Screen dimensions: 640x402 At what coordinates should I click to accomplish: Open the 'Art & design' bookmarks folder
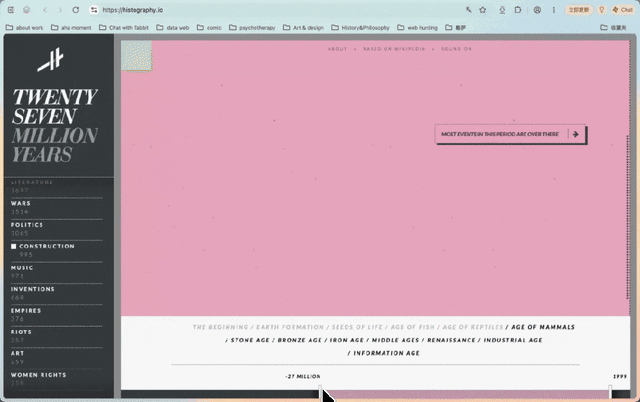click(x=303, y=27)
